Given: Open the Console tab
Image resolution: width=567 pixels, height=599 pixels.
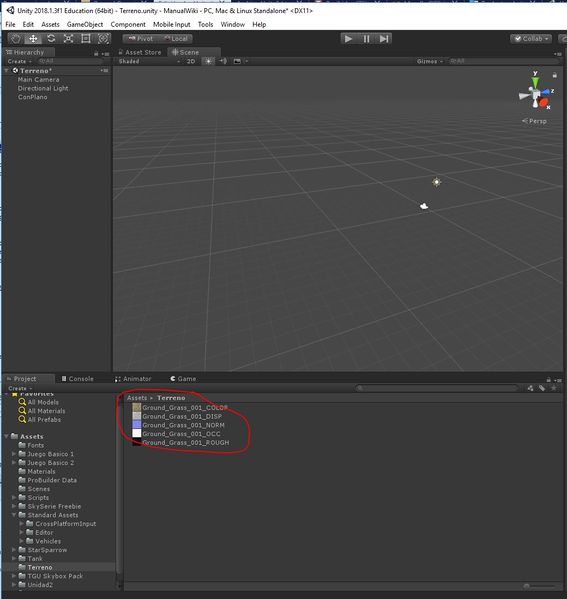Looking at the screenshot, I should (x=78, y=379).
